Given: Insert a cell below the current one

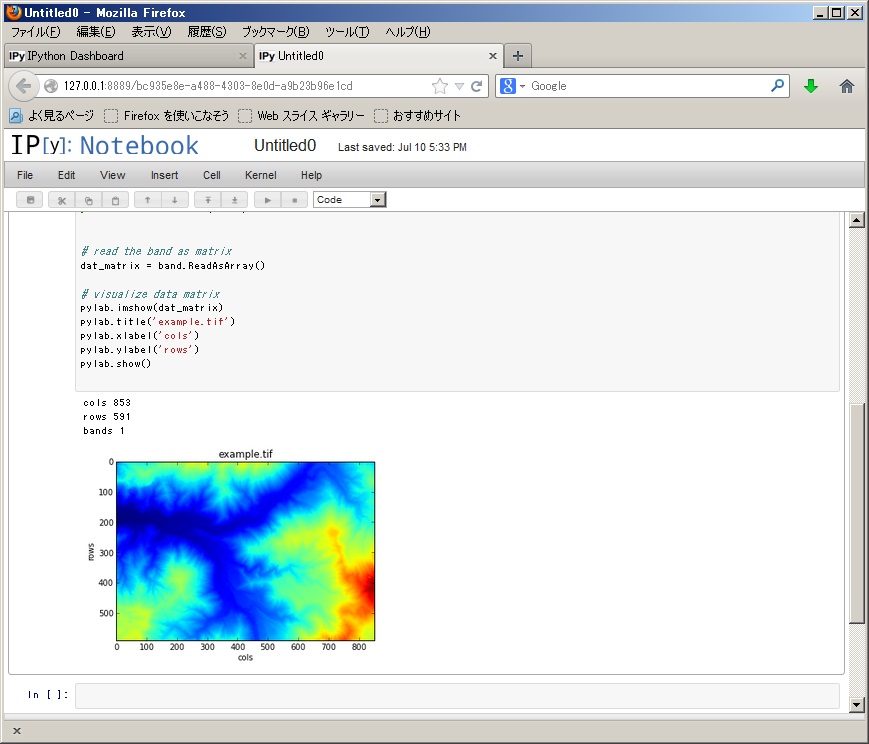Looking at the screenshot, I should [x=235, y=200].
